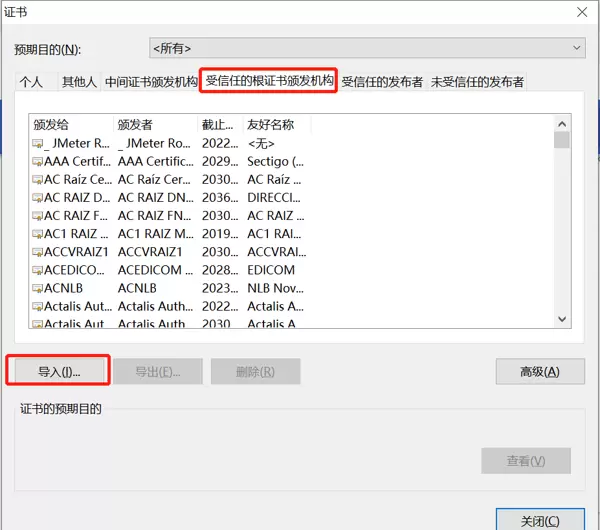Click the AC RAIZ FNMT certificate icon
The width and height of the screenshot is (600, 530).
pyautogui.click(x=37, y=216)
